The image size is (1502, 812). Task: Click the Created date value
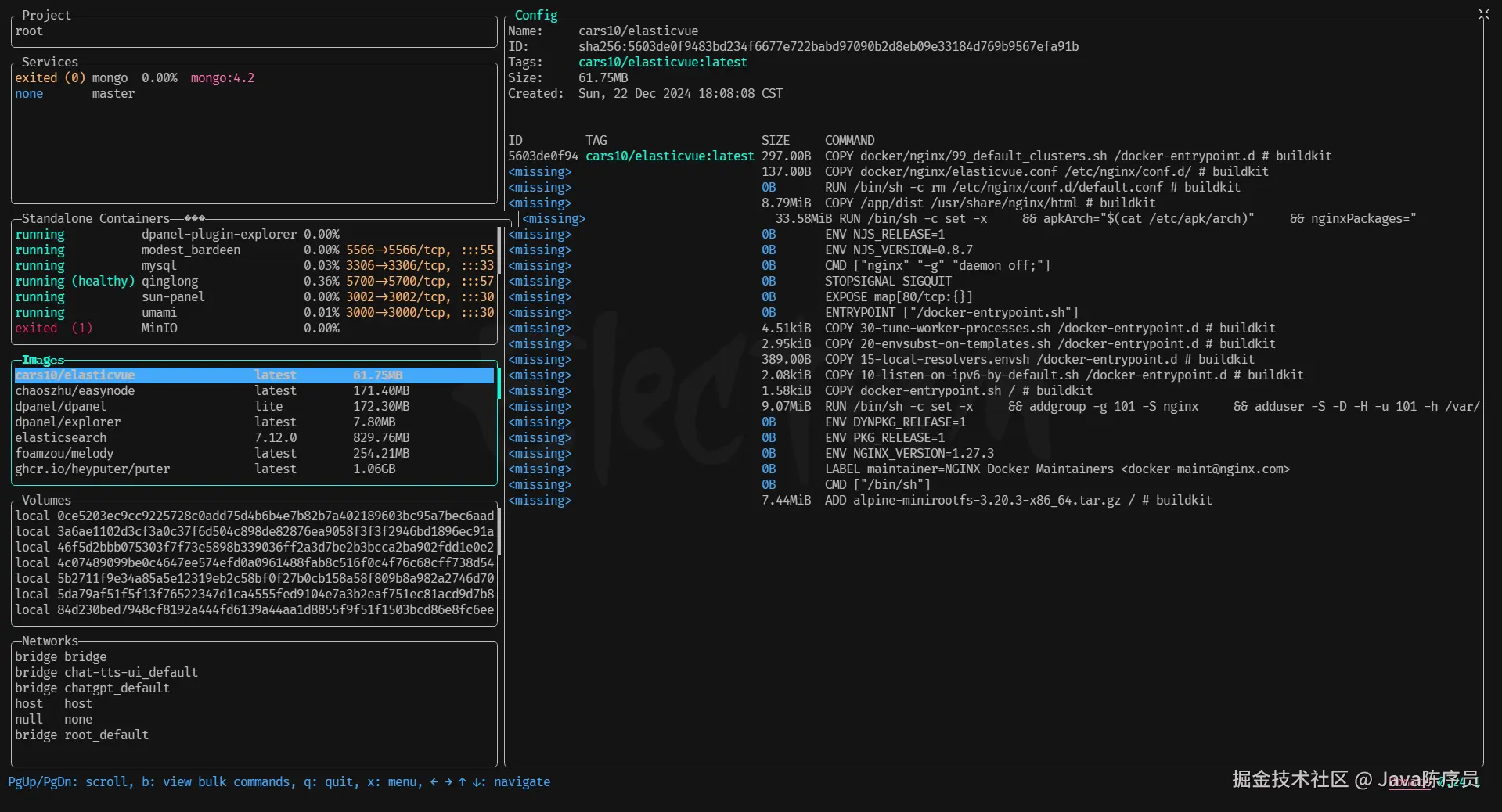pyautogui.click(x=680, y=93)
